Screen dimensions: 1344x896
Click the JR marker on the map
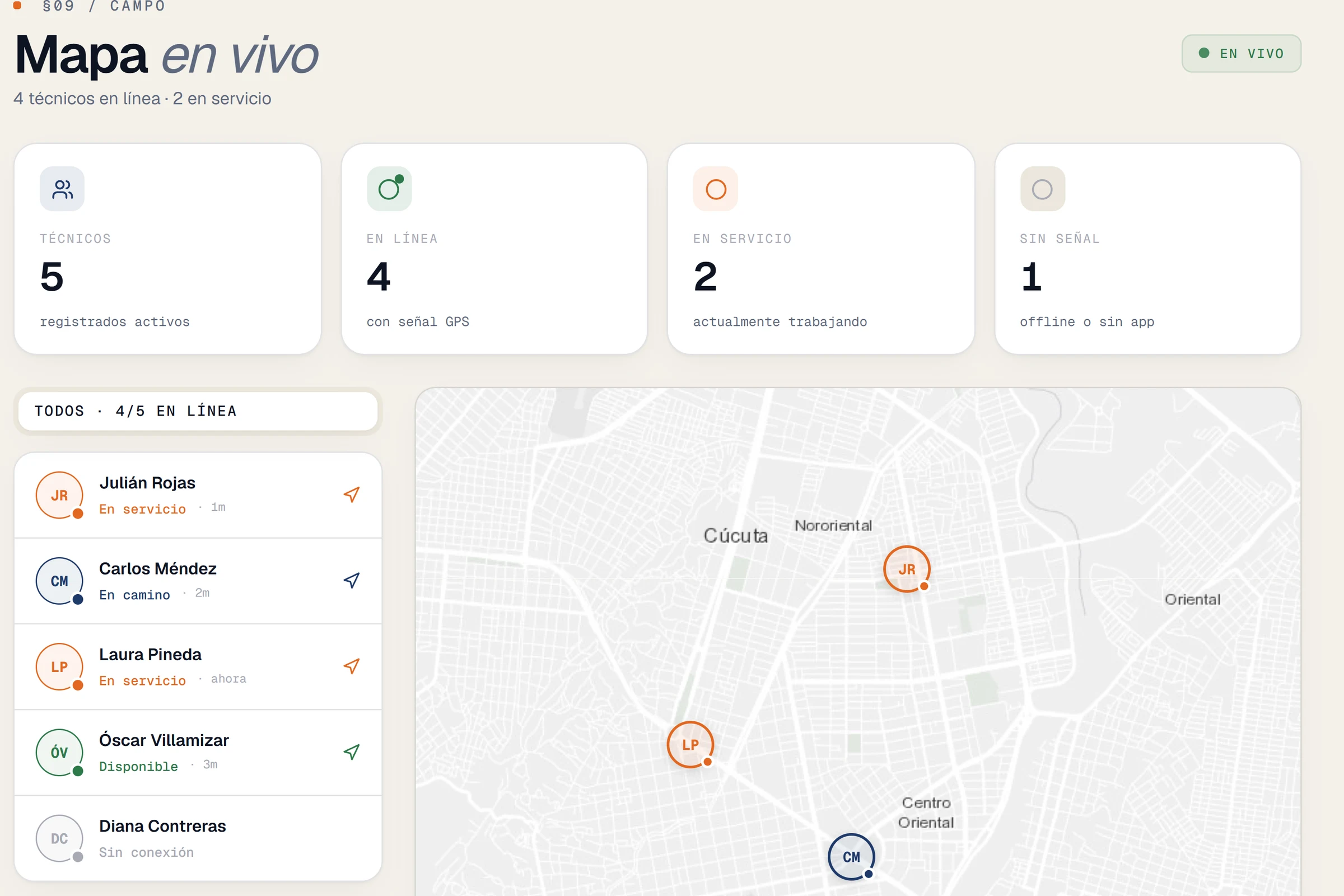907,569
